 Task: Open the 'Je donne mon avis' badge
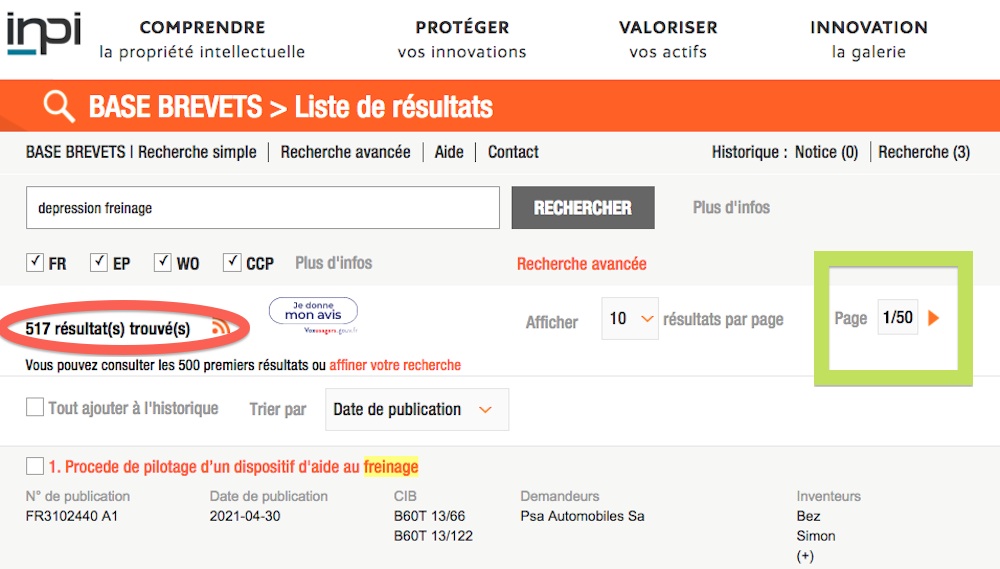(313, 316)
